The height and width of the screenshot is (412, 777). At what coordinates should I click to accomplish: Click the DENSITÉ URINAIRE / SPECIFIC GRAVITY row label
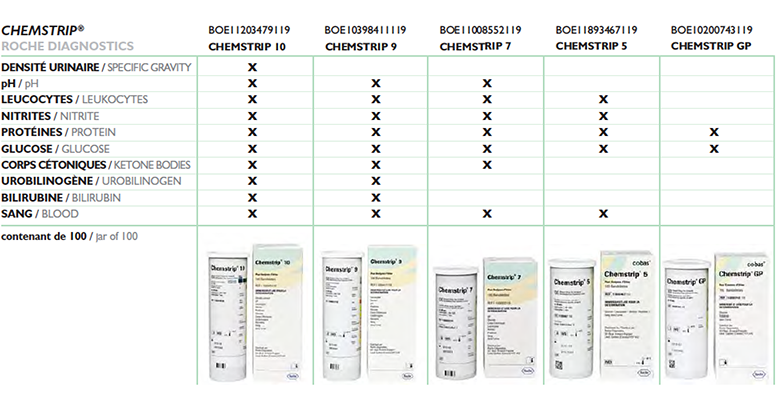pos(96,67)
